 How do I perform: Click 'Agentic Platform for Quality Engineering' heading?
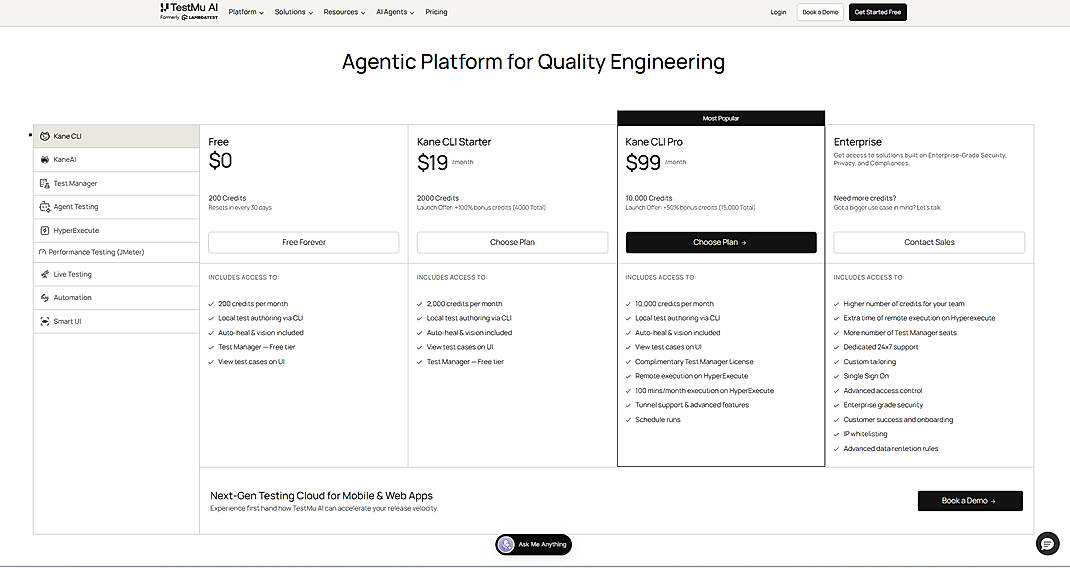coord(534,62)
